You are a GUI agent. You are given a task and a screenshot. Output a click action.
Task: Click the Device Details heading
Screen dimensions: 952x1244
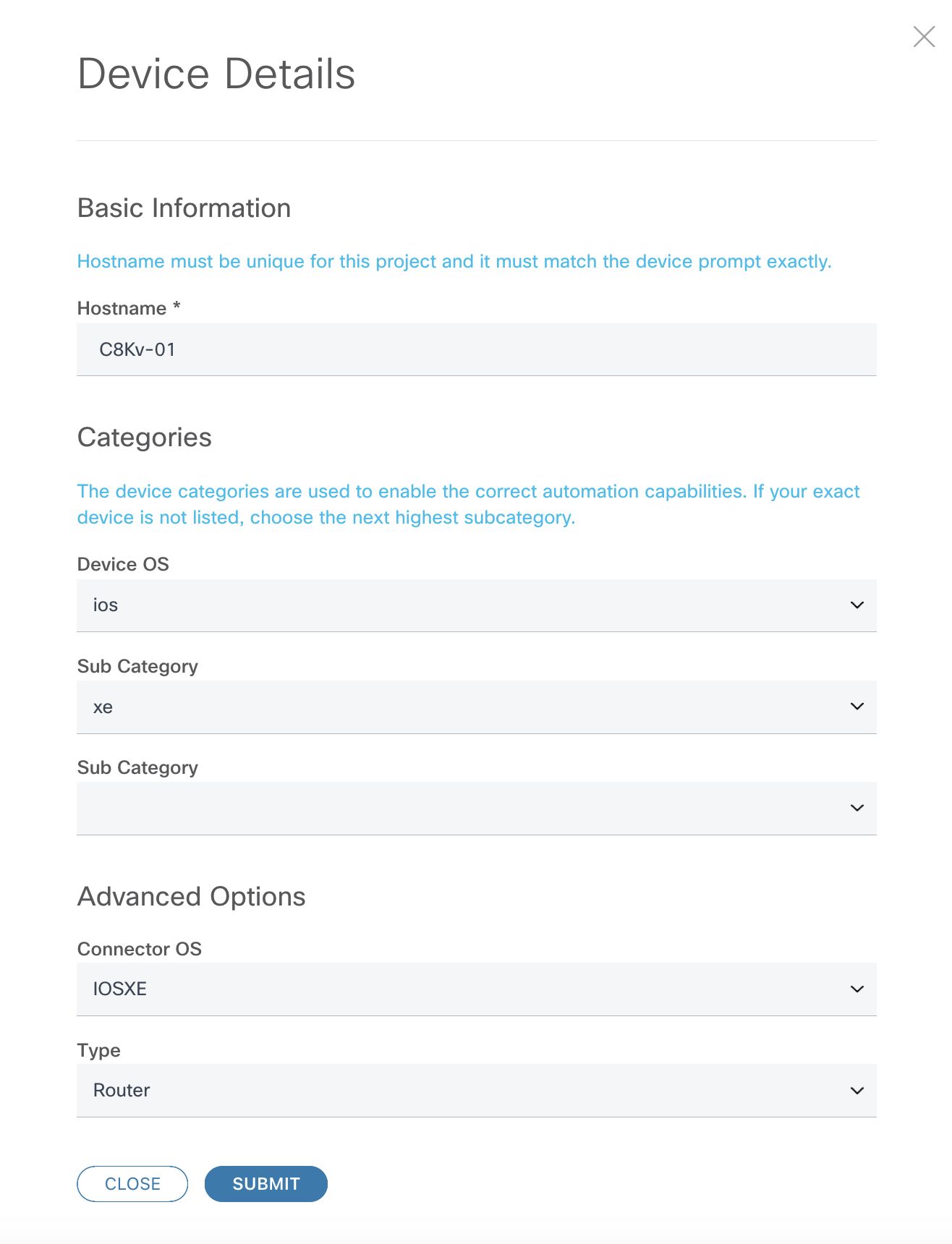(x=216, y=74)
